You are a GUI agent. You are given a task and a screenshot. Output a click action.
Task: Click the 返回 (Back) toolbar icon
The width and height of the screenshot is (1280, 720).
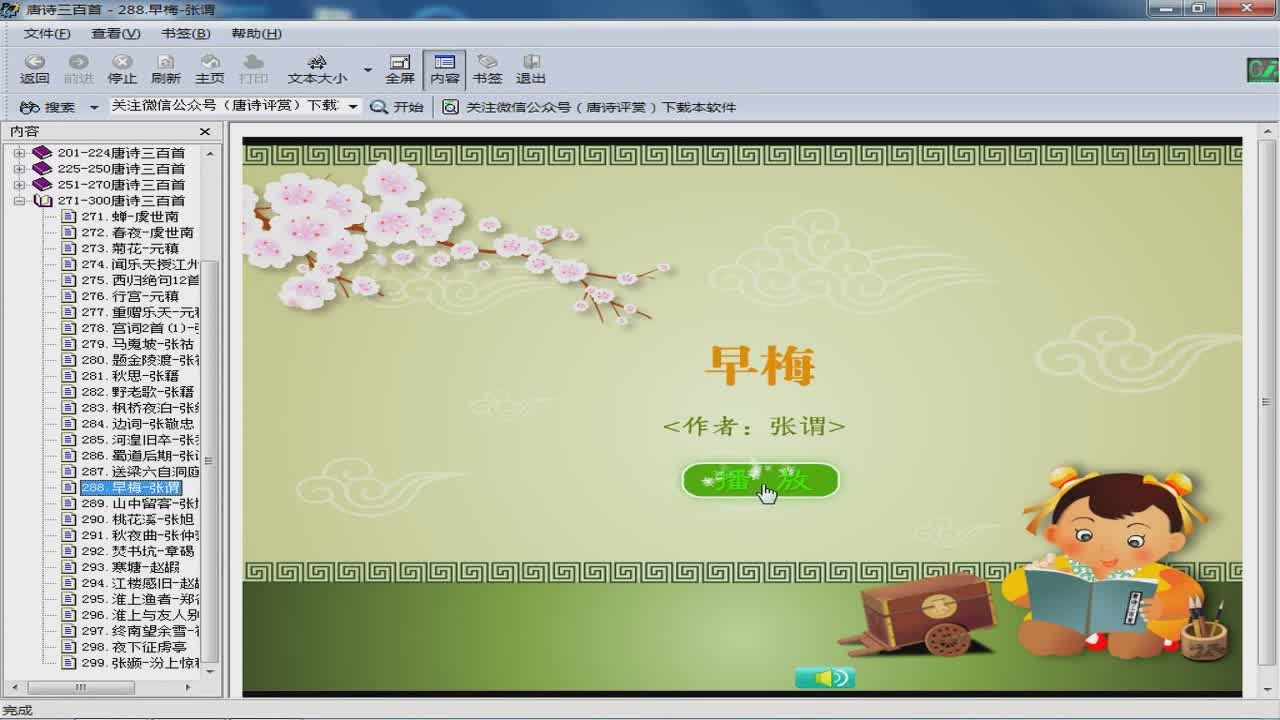tap(34, 69)
